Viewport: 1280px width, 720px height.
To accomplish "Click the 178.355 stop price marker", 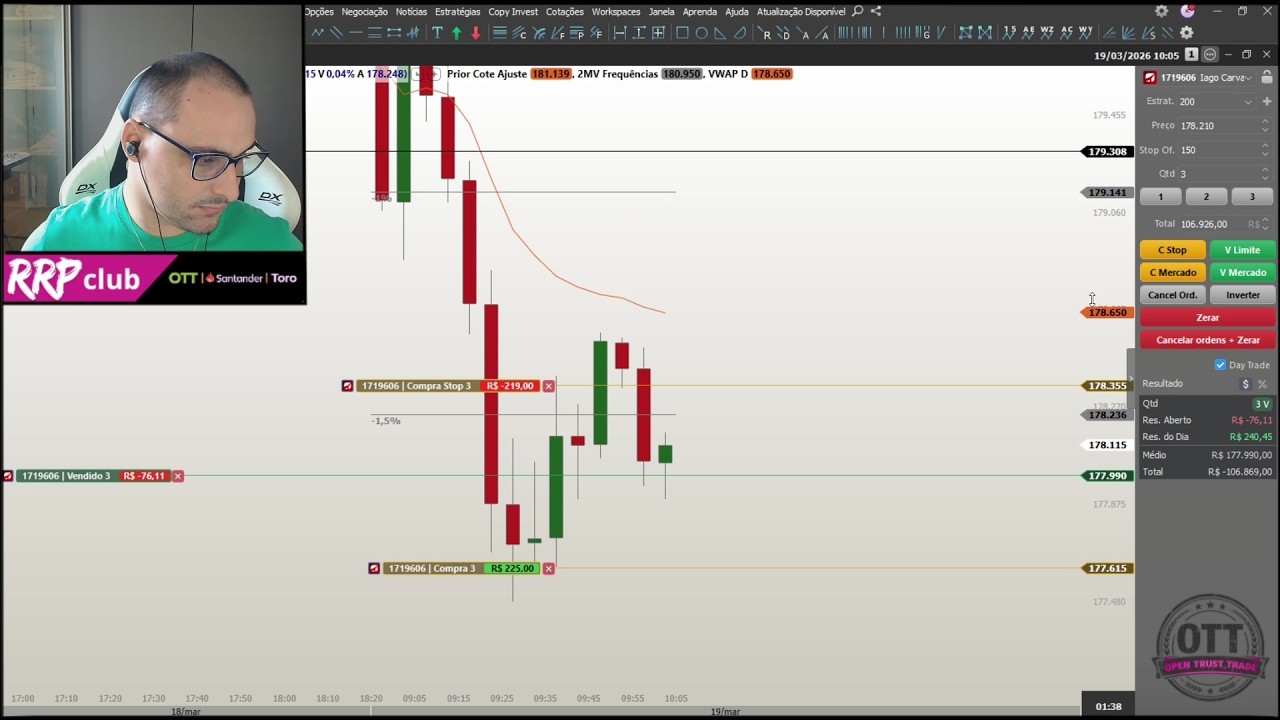I will click(x=1107, y=386).
